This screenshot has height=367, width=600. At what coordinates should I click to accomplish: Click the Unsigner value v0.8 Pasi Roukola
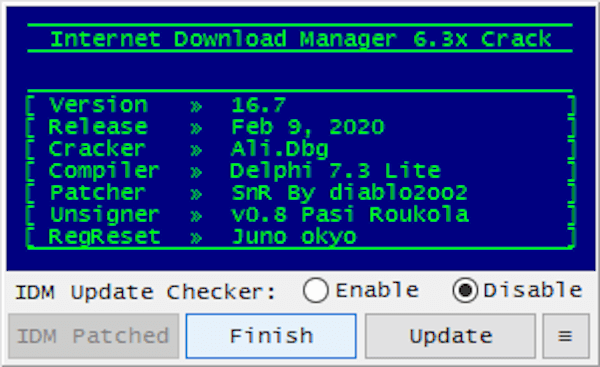350,214
